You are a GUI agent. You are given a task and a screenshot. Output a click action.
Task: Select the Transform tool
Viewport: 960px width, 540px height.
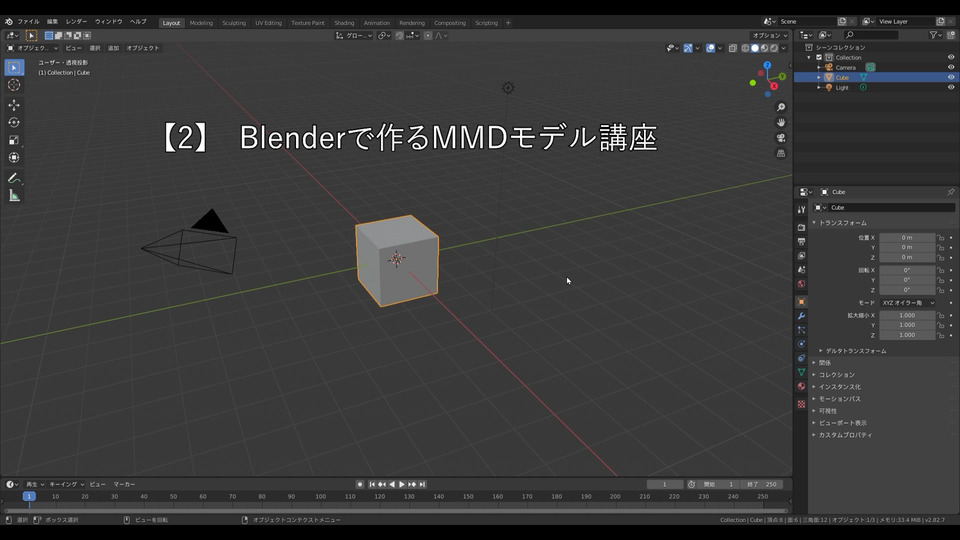pyautogui.click(x=14, y=157)
